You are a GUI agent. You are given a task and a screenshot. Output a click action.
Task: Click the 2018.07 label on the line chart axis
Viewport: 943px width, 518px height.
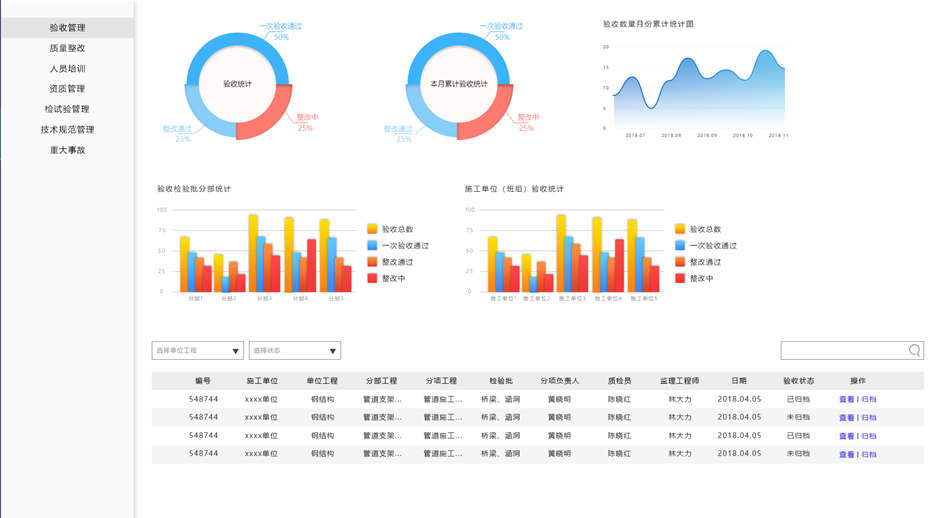pyautogui.click(x=635, y=135)
